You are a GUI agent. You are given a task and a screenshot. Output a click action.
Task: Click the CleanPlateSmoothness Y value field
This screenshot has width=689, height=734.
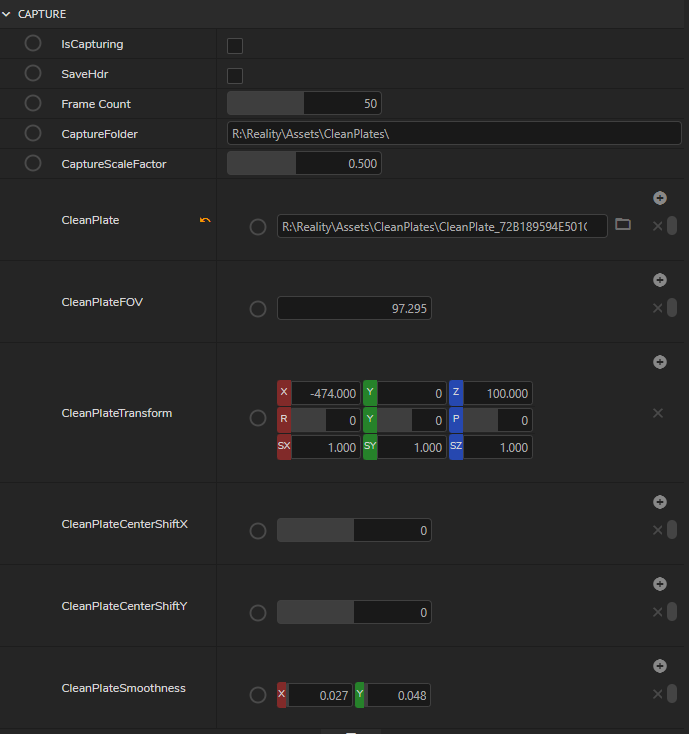399,695
